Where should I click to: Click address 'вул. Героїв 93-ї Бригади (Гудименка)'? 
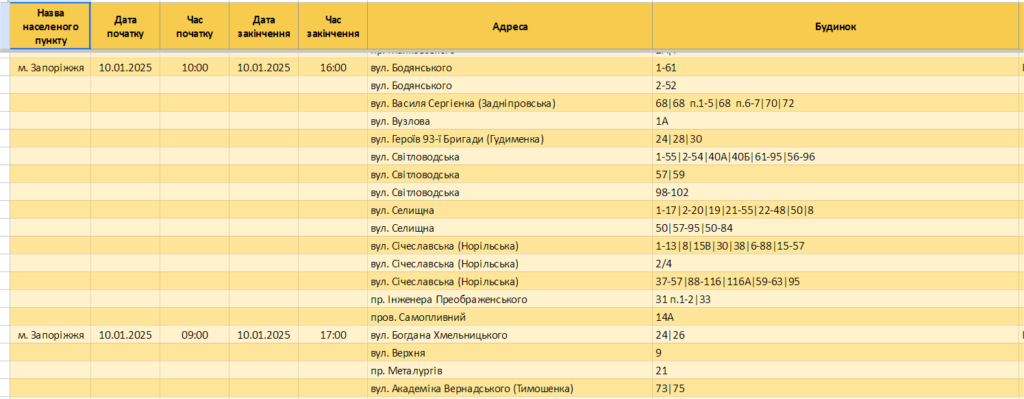click(510, 139)
